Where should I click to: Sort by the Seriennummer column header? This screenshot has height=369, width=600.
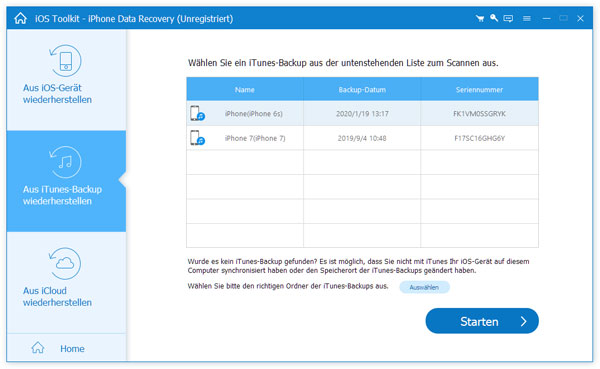479,90
